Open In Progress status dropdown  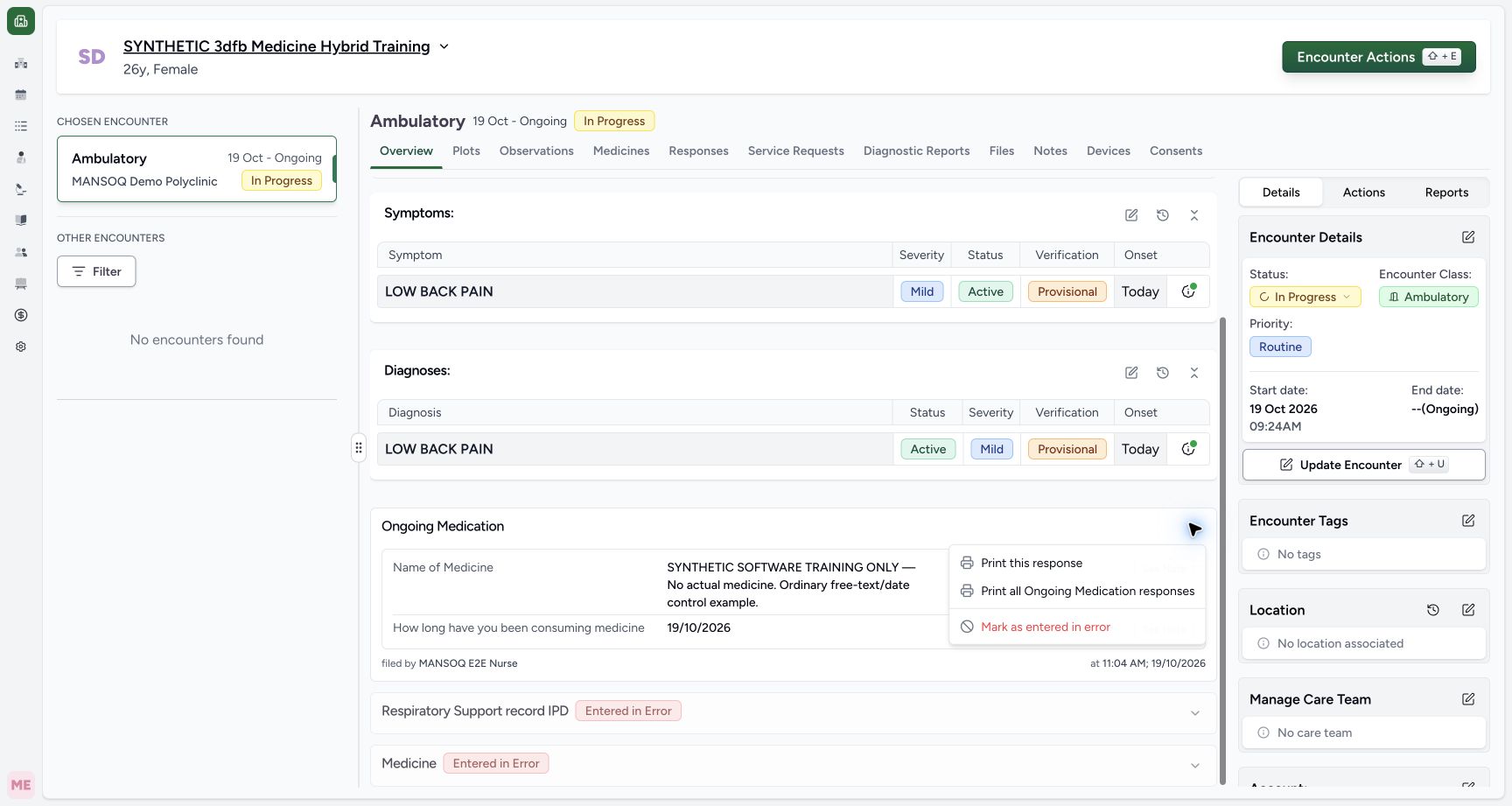click(1305, 297)
